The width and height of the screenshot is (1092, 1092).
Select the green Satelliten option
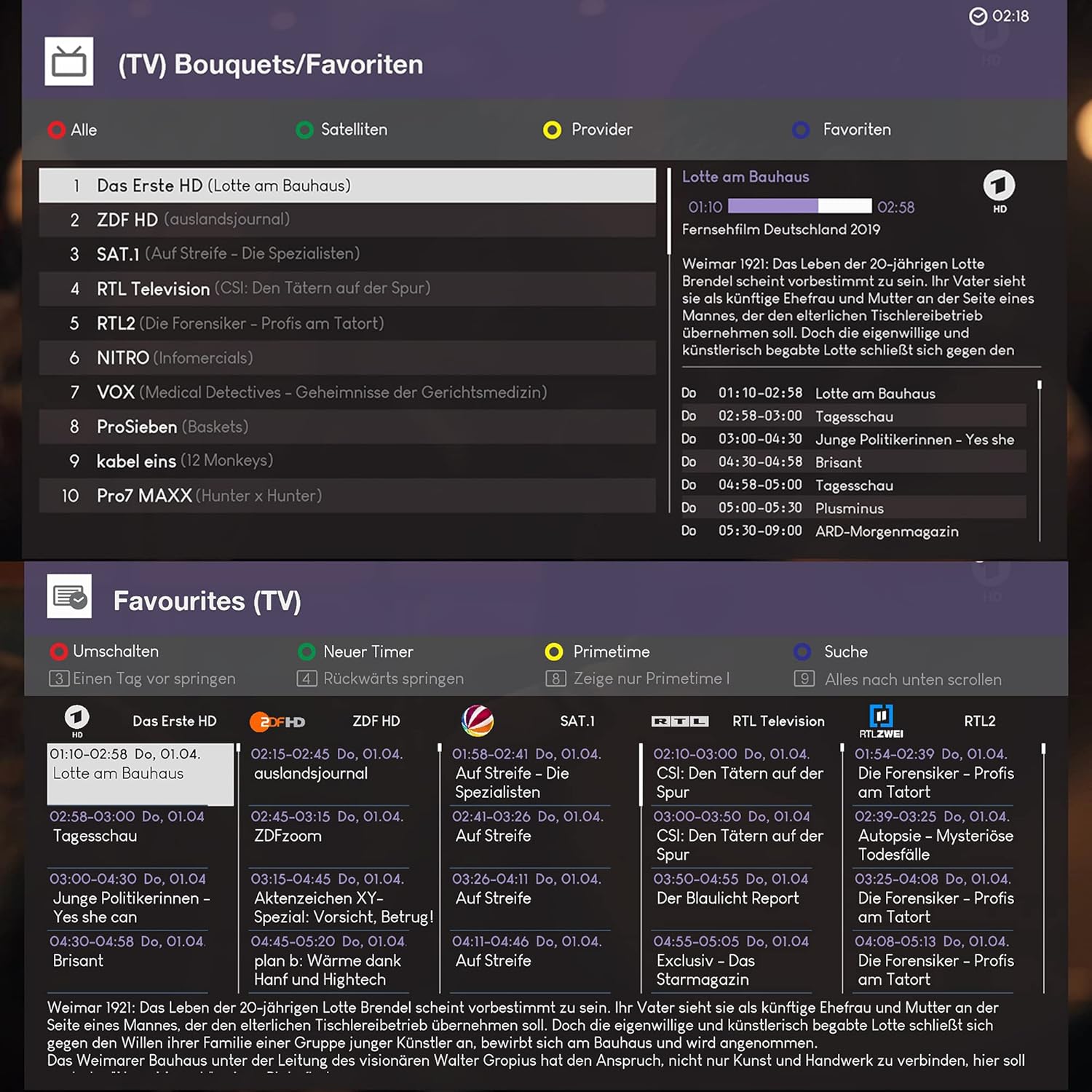click(x=342, y=130)
